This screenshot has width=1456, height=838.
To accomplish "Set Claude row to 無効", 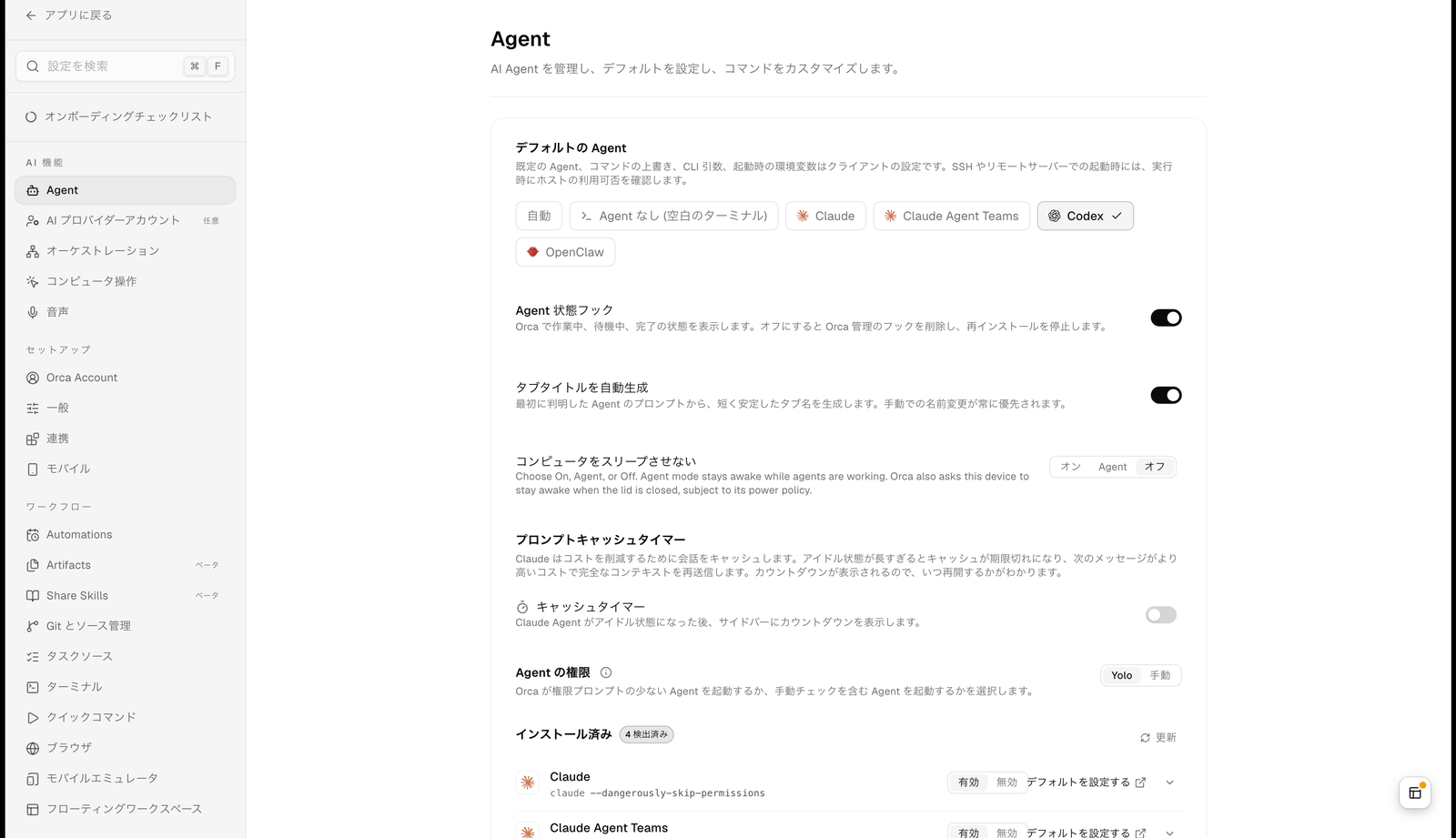I will [x=1006, y=782].
